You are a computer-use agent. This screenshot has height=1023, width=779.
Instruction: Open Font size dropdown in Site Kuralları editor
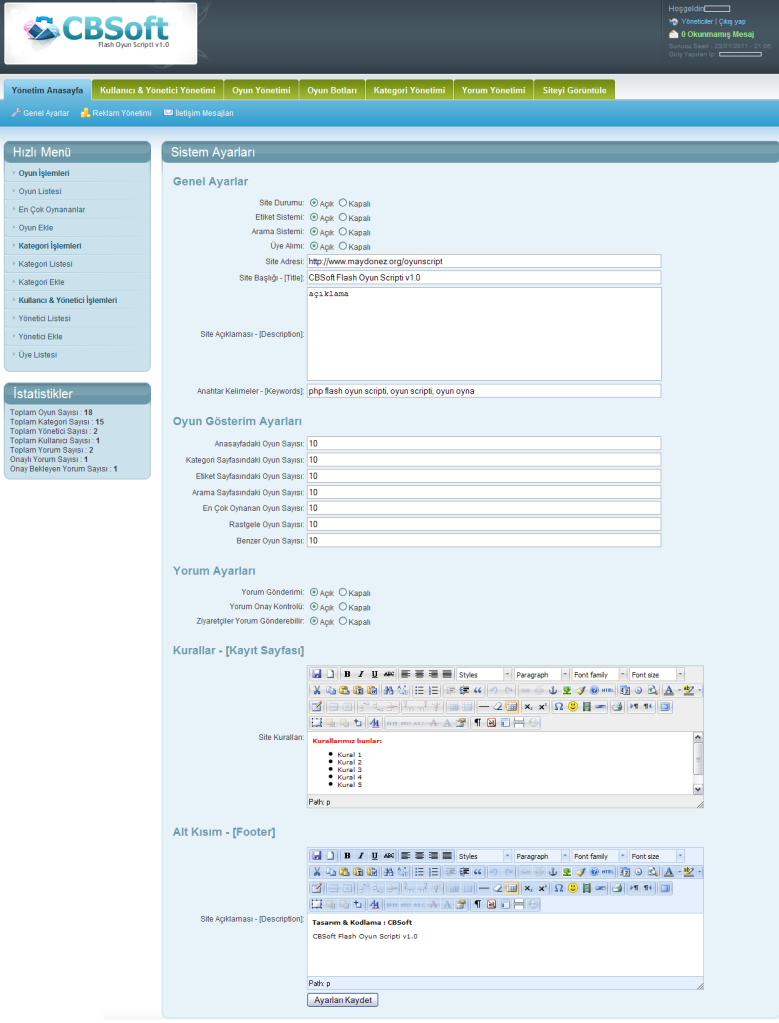[x=656, y=674]
